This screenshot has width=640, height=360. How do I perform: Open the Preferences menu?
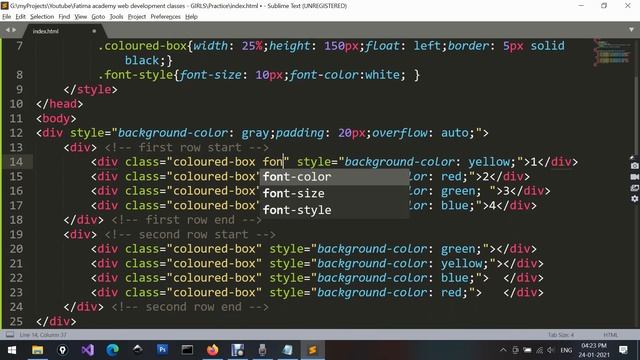click(165, 17)
